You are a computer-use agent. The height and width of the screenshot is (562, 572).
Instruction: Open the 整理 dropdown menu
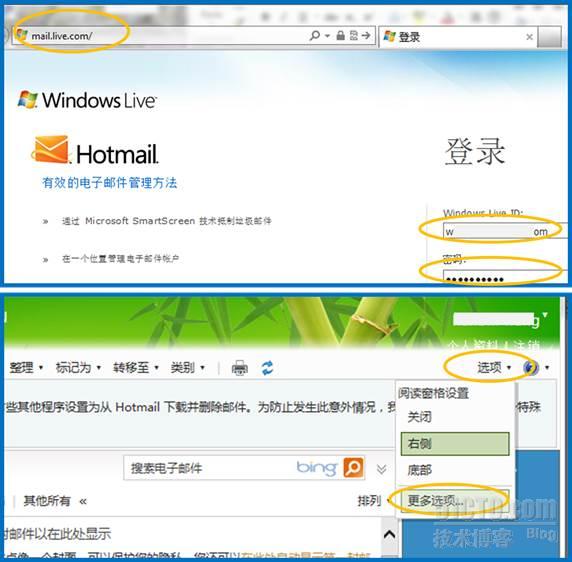(26, 368)
